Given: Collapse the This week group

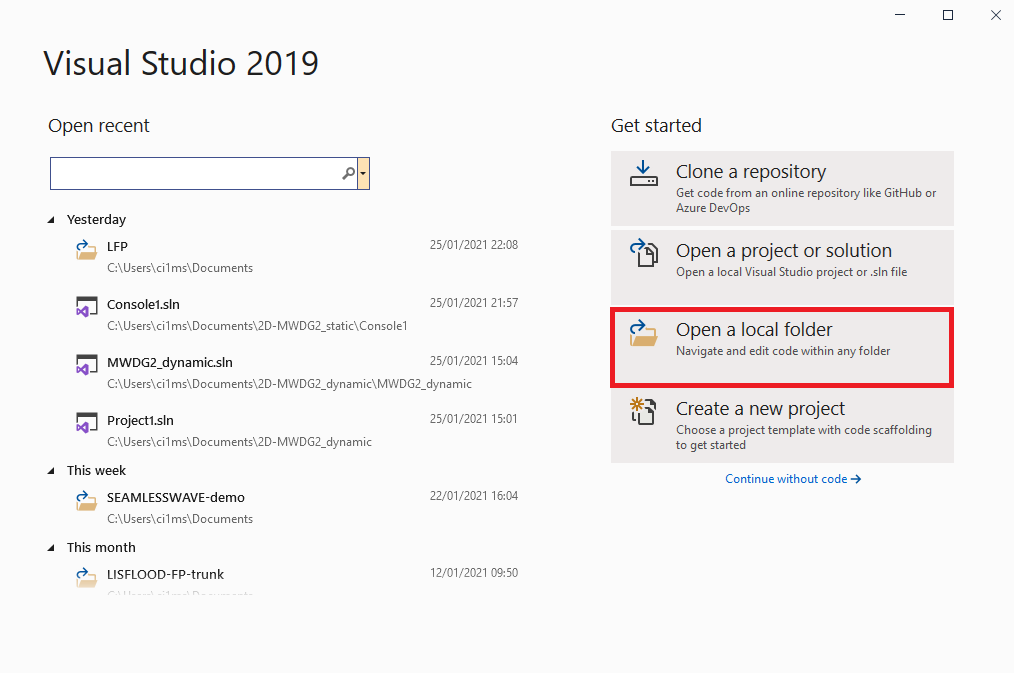Looking at the screenshot, I should [x=51, y=471].
